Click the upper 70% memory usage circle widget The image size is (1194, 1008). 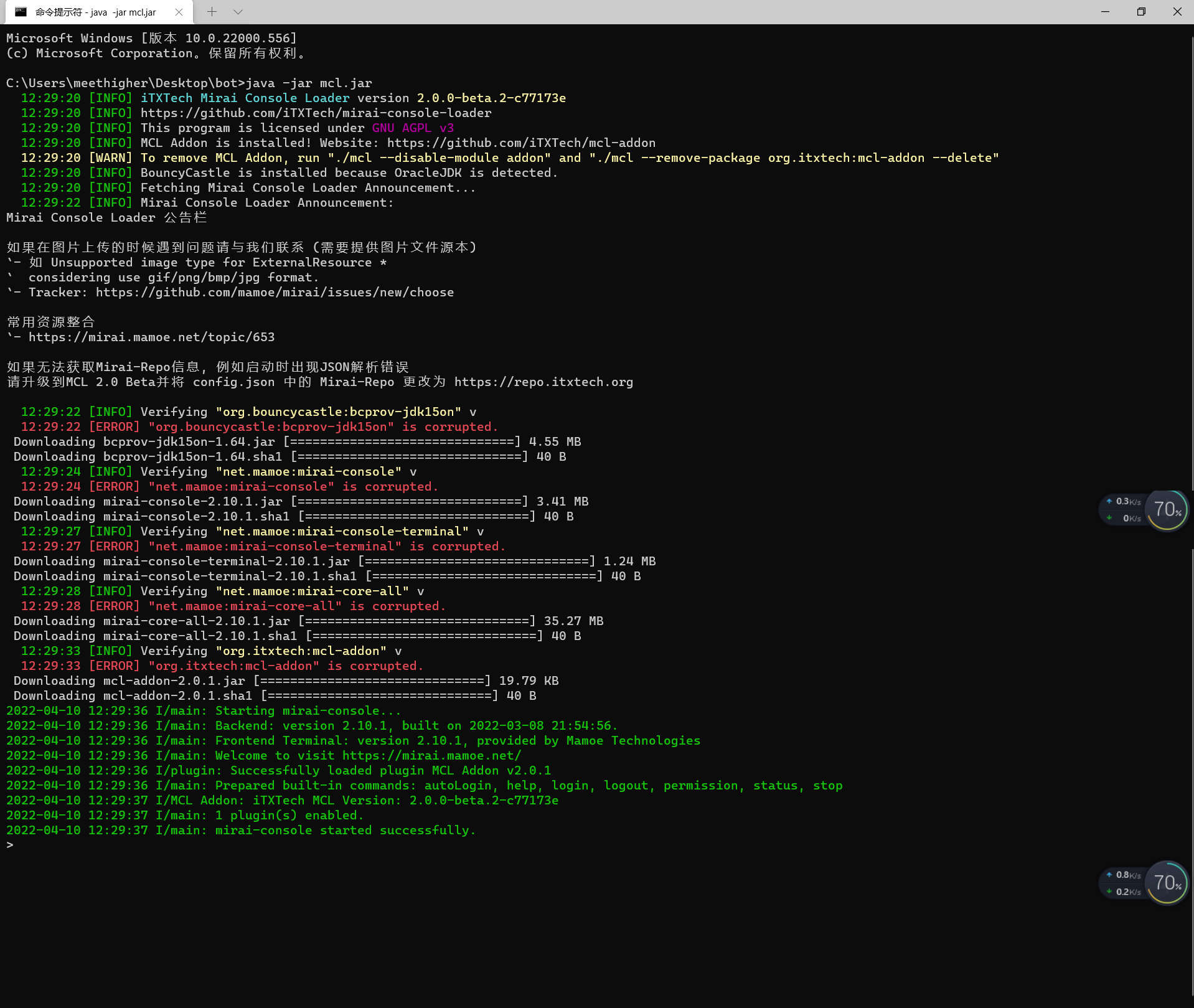[1167, 510]
